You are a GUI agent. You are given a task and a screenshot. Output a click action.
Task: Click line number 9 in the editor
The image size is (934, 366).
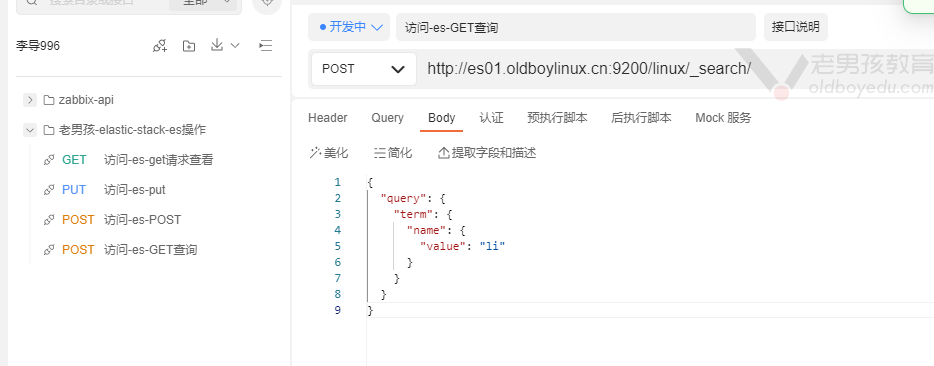(338, 310)
